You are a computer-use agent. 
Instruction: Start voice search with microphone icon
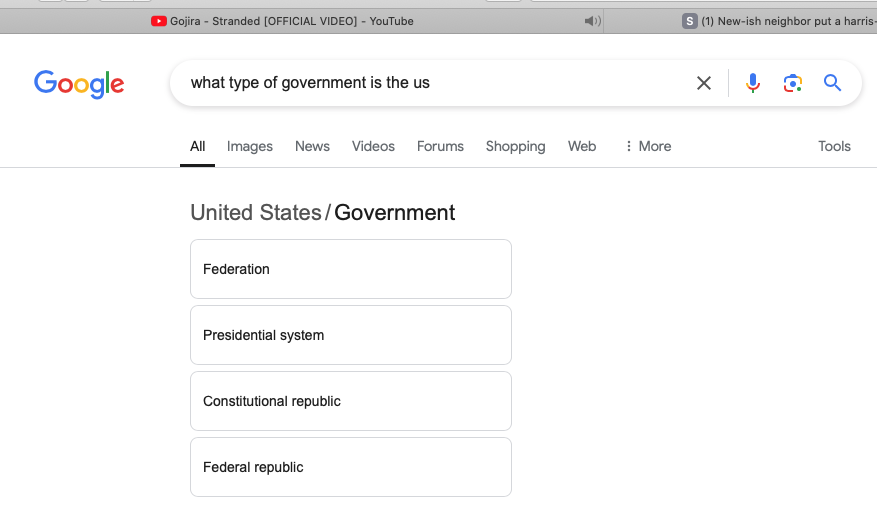coord(753,83)
